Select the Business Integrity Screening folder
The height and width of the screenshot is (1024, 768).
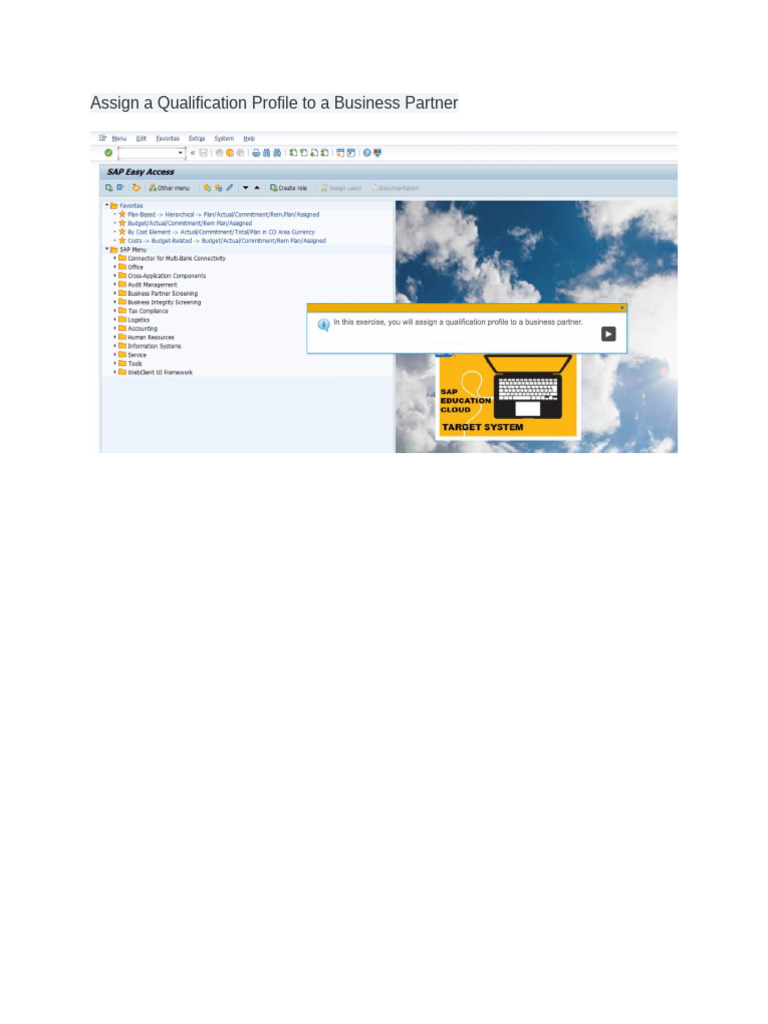click(164, 302)
